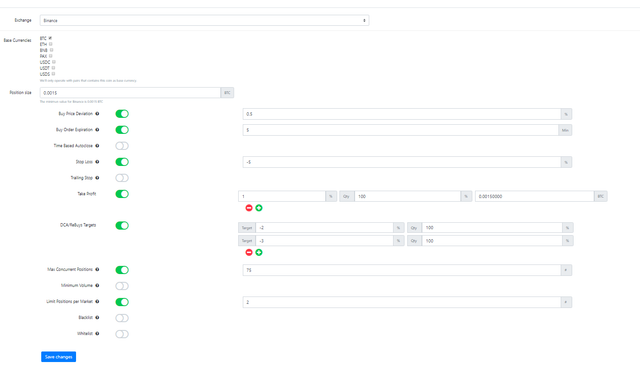Focus the Position size input field
640x380 pixels.
(130, 93)
